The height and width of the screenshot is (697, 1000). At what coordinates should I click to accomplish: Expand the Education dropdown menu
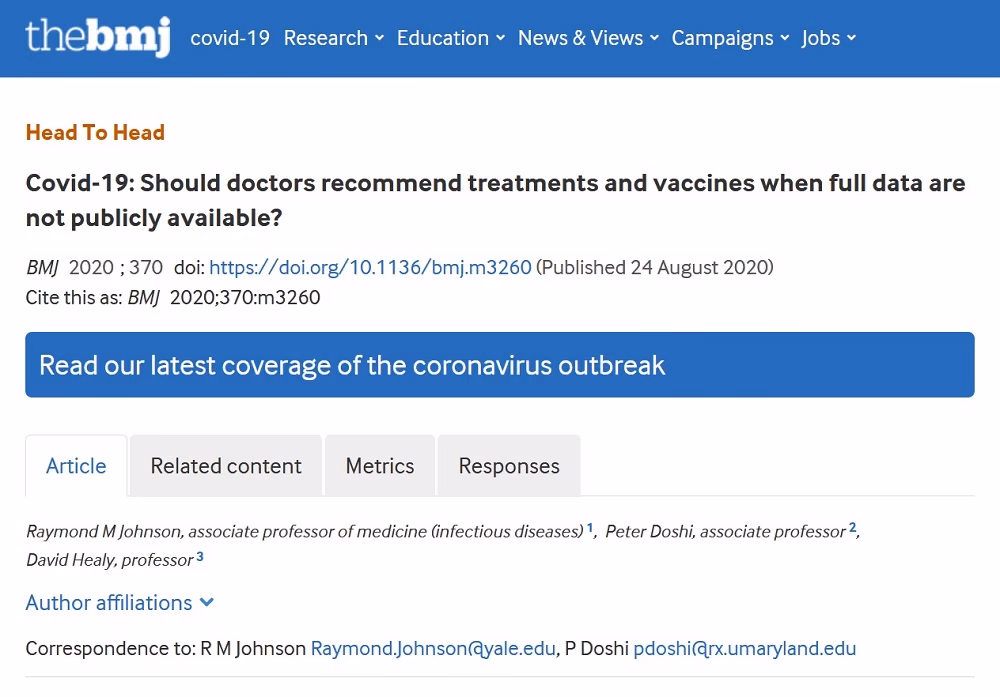tap(450, 38)
